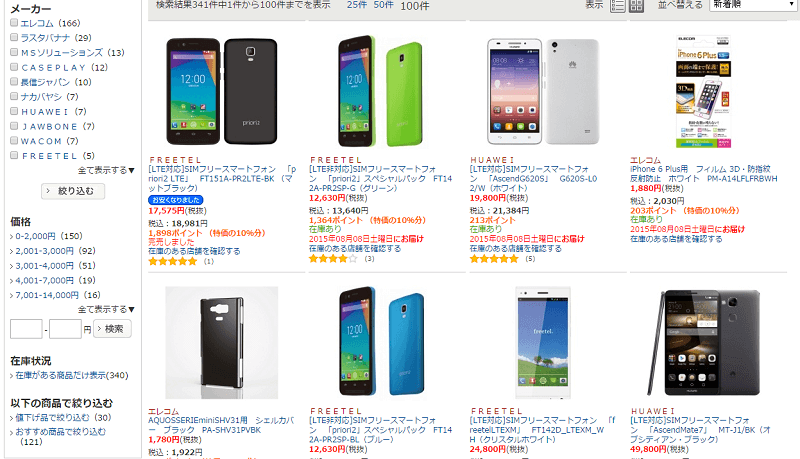Check the エレコム (166) maker checkbox
The image size is (800, 459).
click(x=14, y=22)
